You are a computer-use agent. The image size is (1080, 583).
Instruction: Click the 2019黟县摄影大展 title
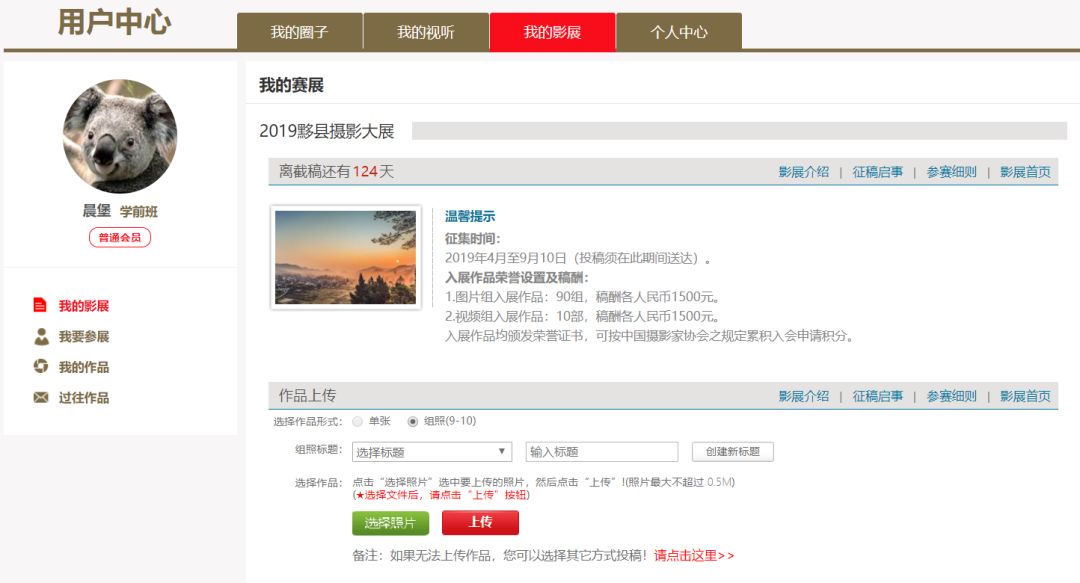pos(326,131)
